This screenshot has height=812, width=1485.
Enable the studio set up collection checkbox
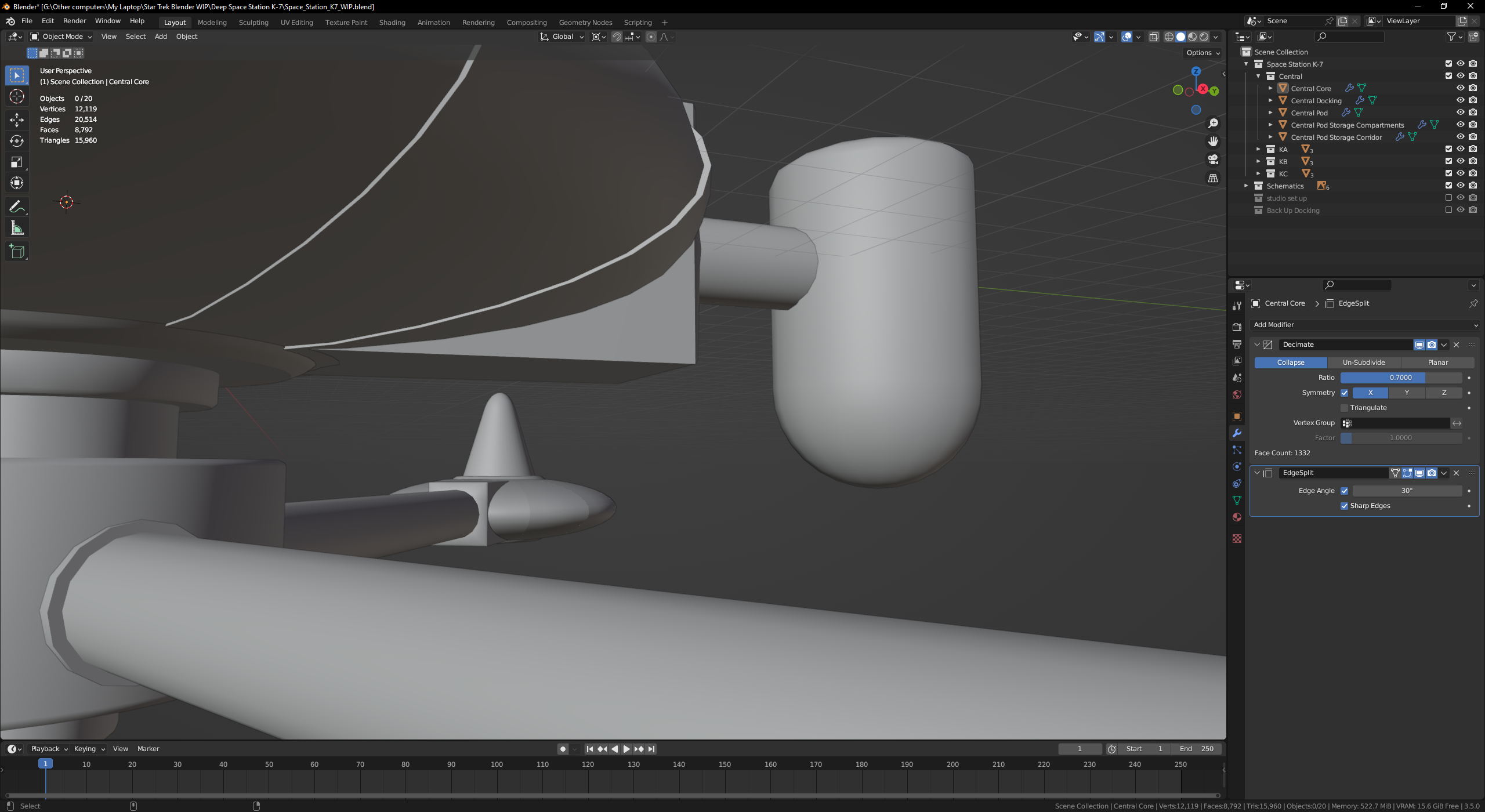[x=1448, y=198]
